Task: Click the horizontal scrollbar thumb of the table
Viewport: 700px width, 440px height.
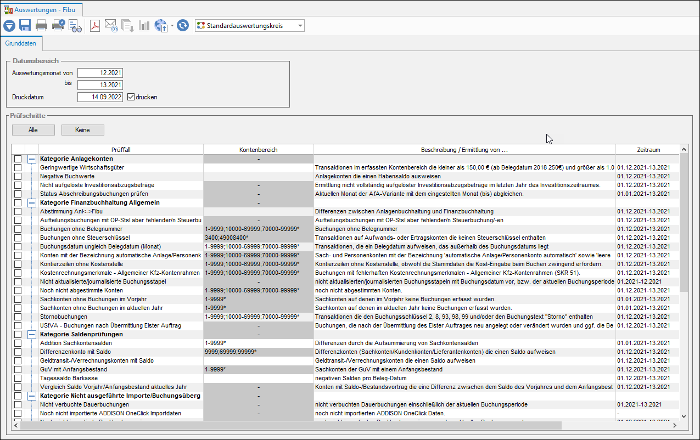Action: [x=291, y=425]
